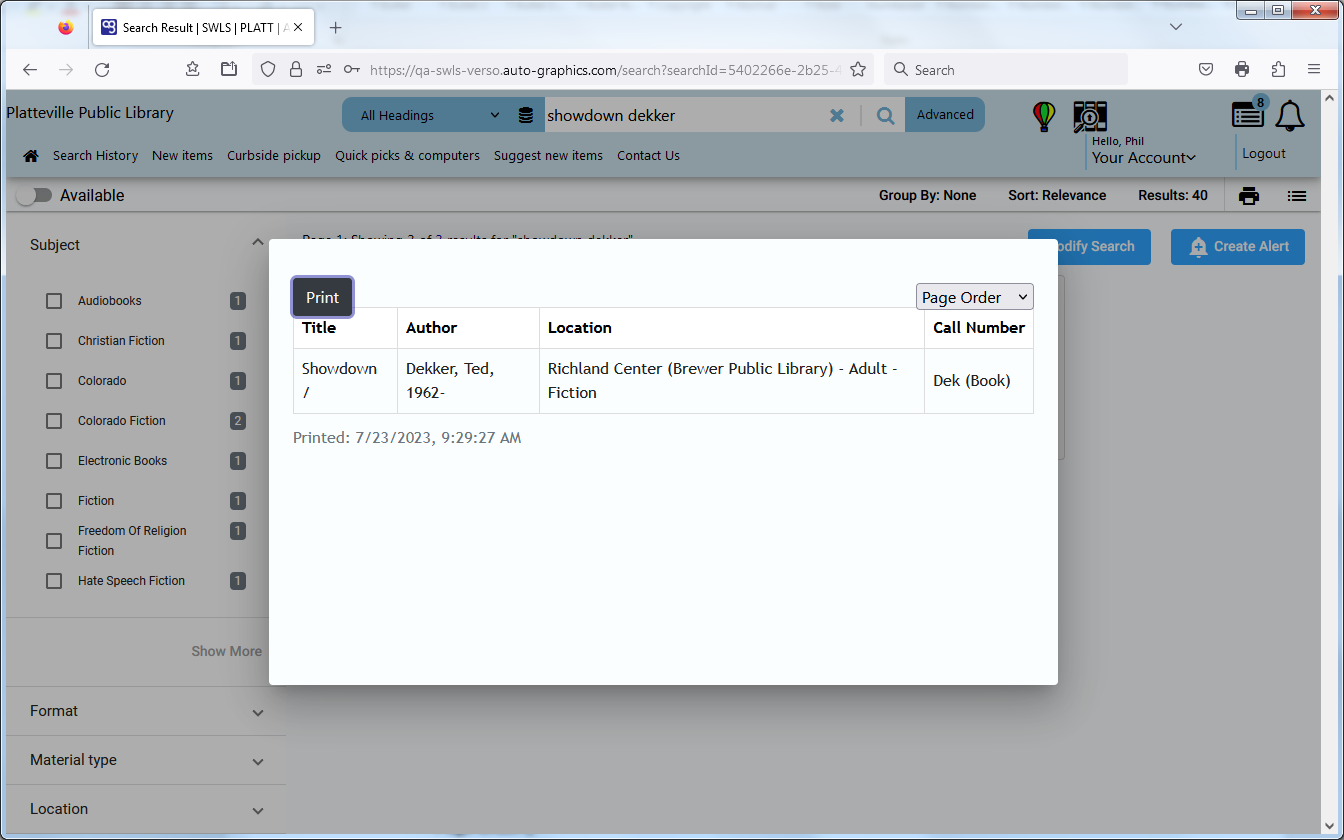The height and width of the screenshot is (840, 1344).
Task: Open Contact Us
Action: tap(648, 155)
